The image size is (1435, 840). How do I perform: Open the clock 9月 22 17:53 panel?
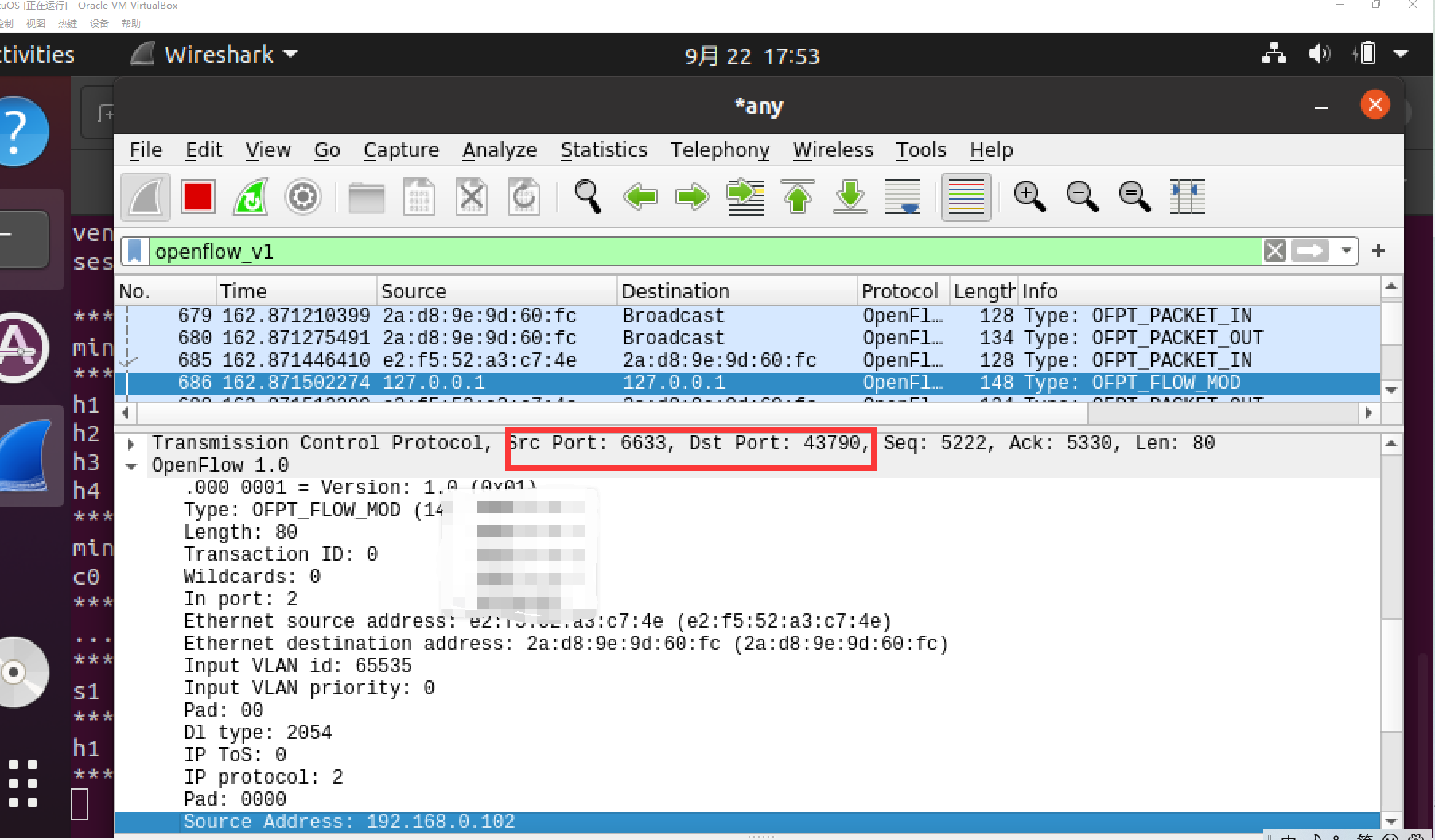point(752,56)
